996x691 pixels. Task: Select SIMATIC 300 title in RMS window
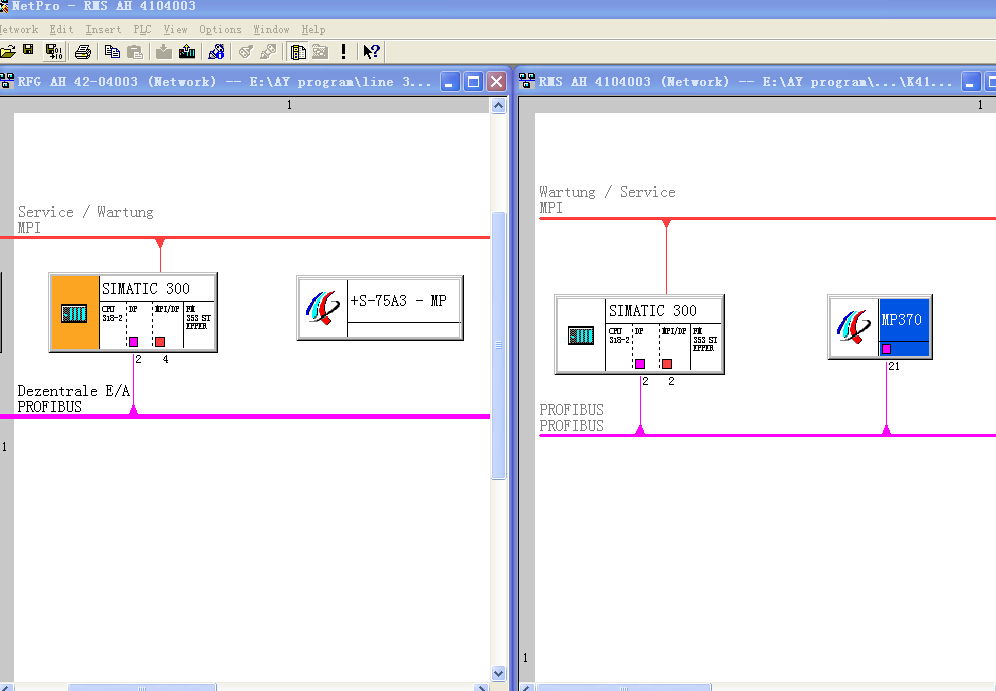point(653,311)
